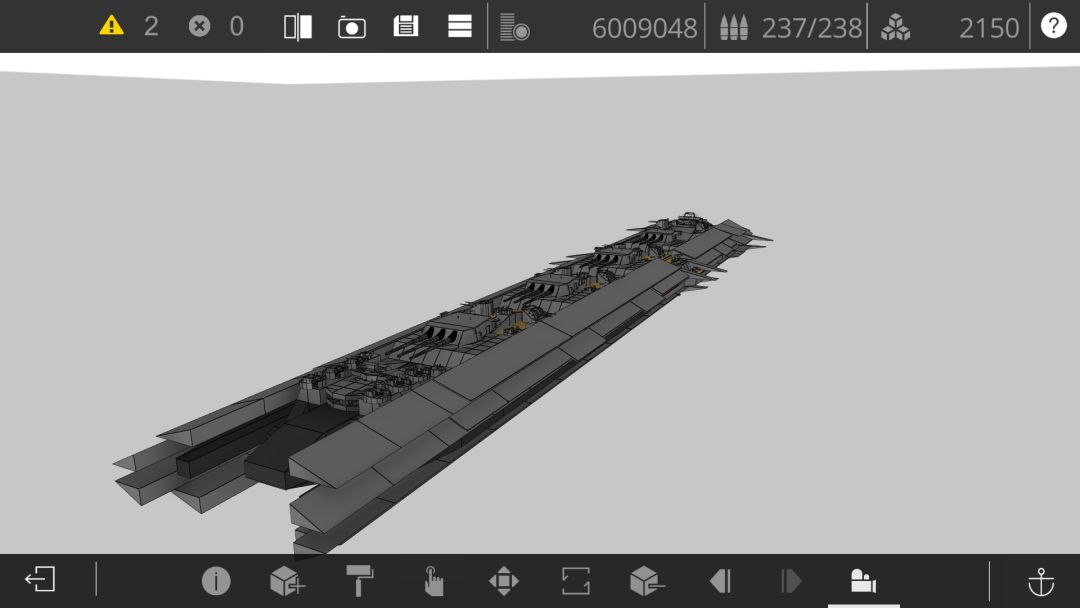1080x608 pixels.
Task: Click the undo left arrow button
Action: point(720,581)
